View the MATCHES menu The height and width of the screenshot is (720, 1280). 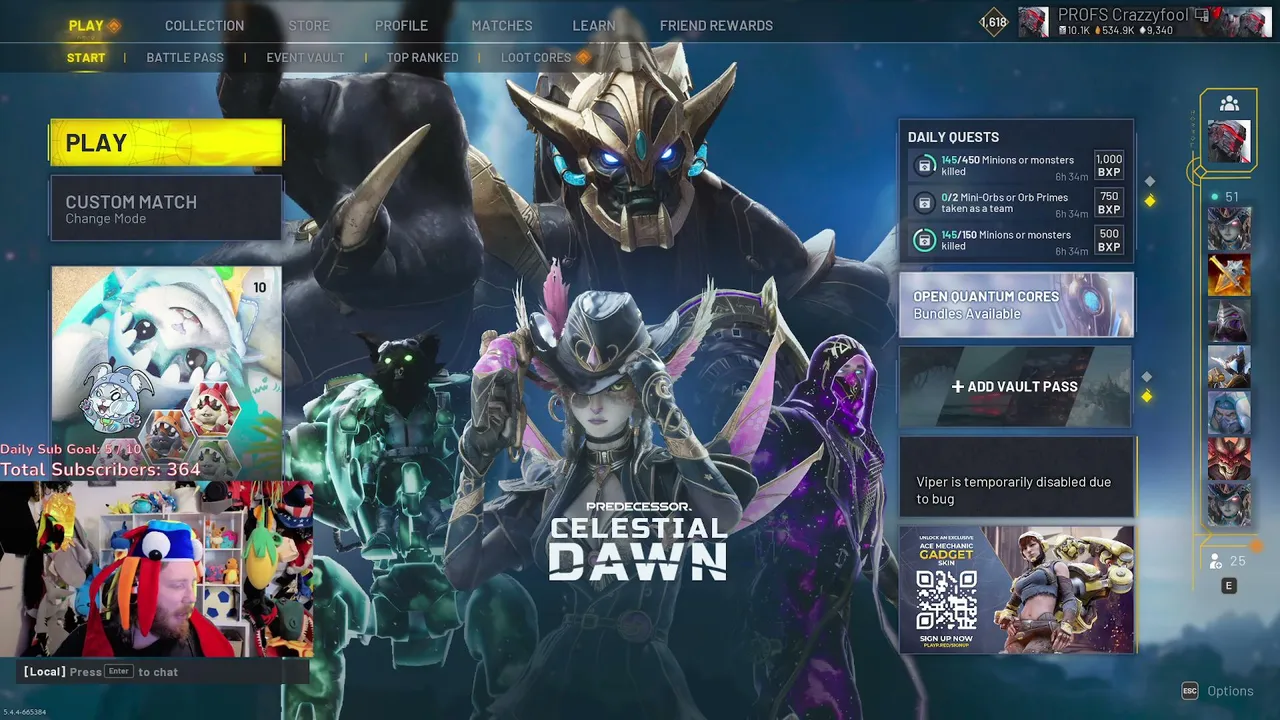[x=502, y=25]
